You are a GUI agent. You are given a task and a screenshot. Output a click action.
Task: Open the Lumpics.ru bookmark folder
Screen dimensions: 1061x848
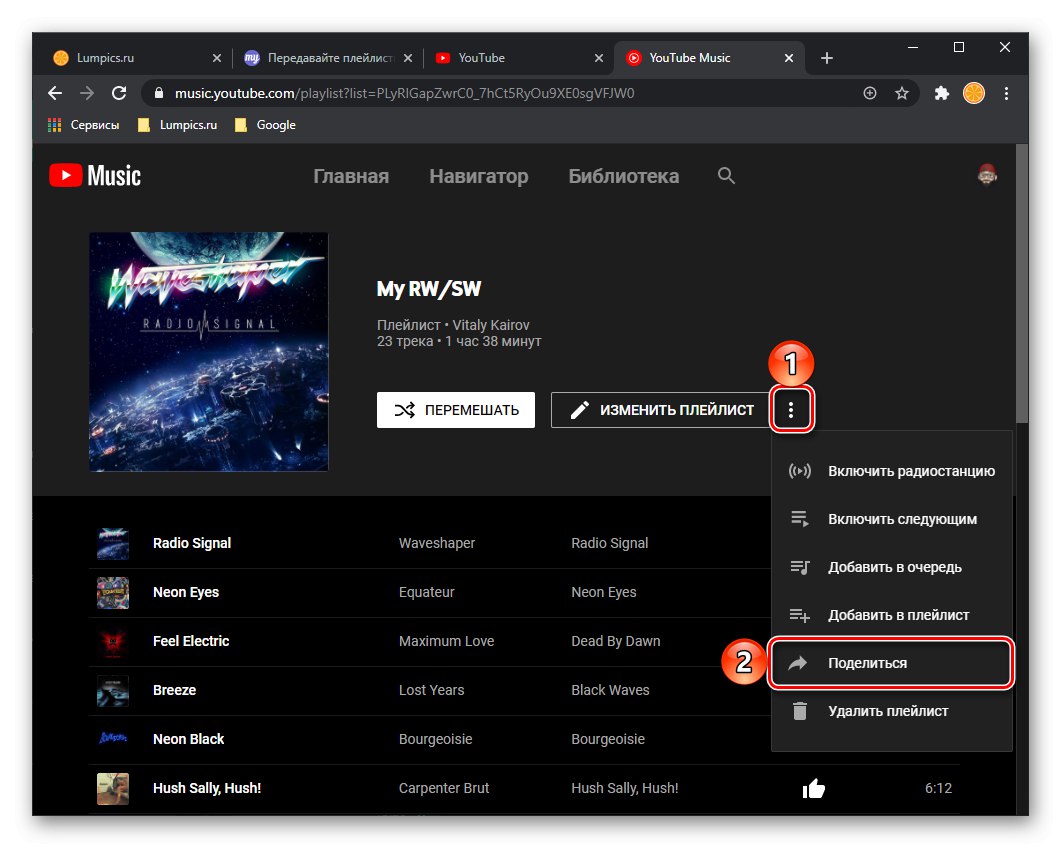pyautogui.click(x=177, y=125)
